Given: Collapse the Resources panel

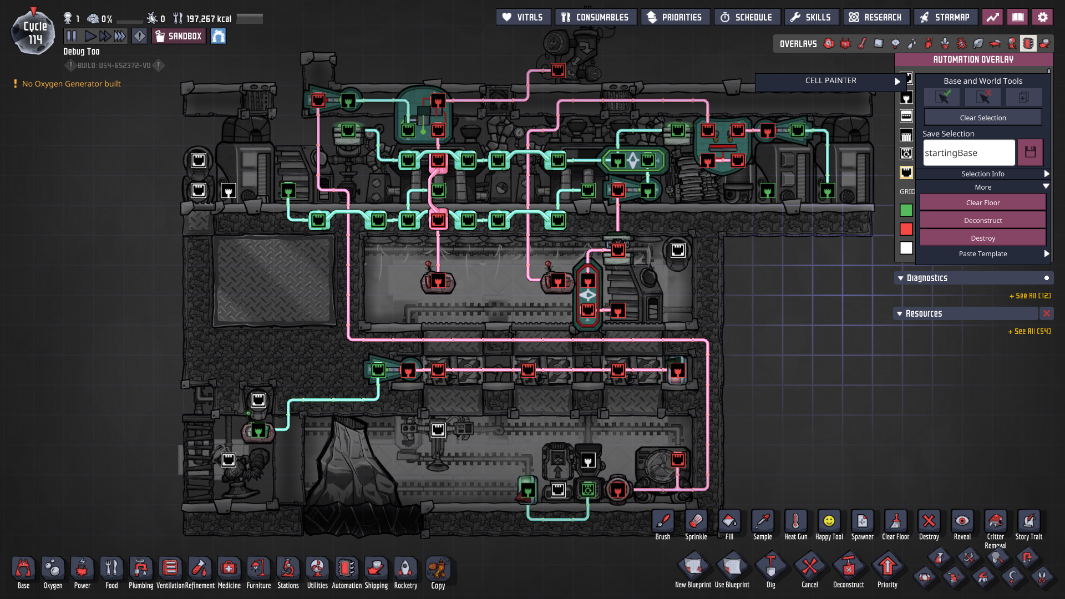Looking at the screenshot, I should (x=900, y=314).
